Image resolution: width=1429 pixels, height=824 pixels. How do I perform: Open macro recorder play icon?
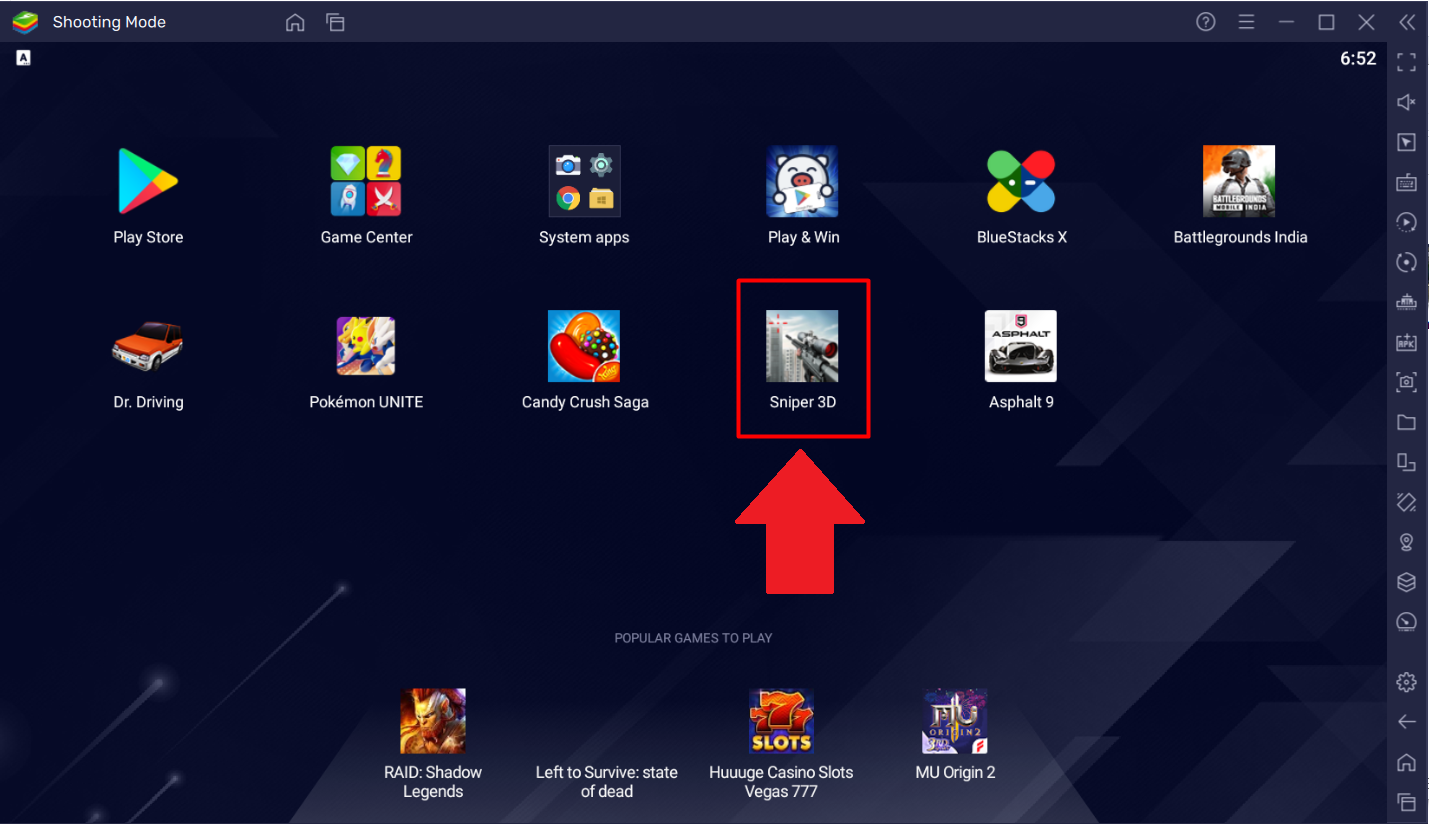point(1406,222)
